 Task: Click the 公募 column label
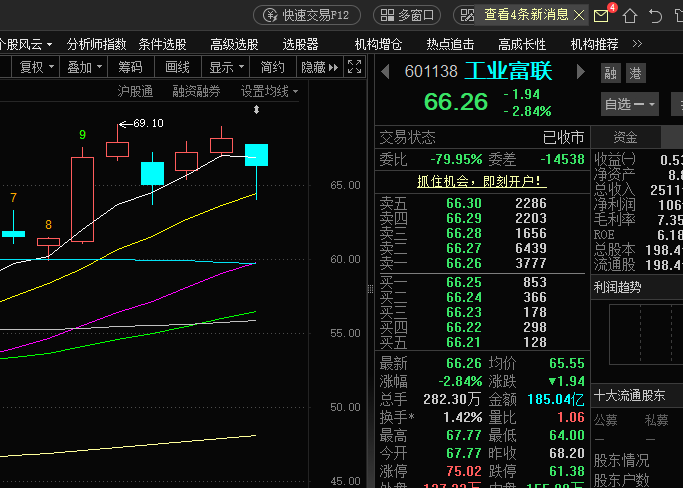605,420
